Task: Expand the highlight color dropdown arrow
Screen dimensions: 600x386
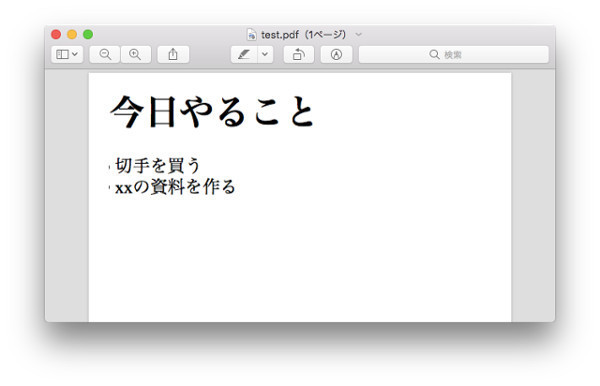Action: (x=265, y=54)
